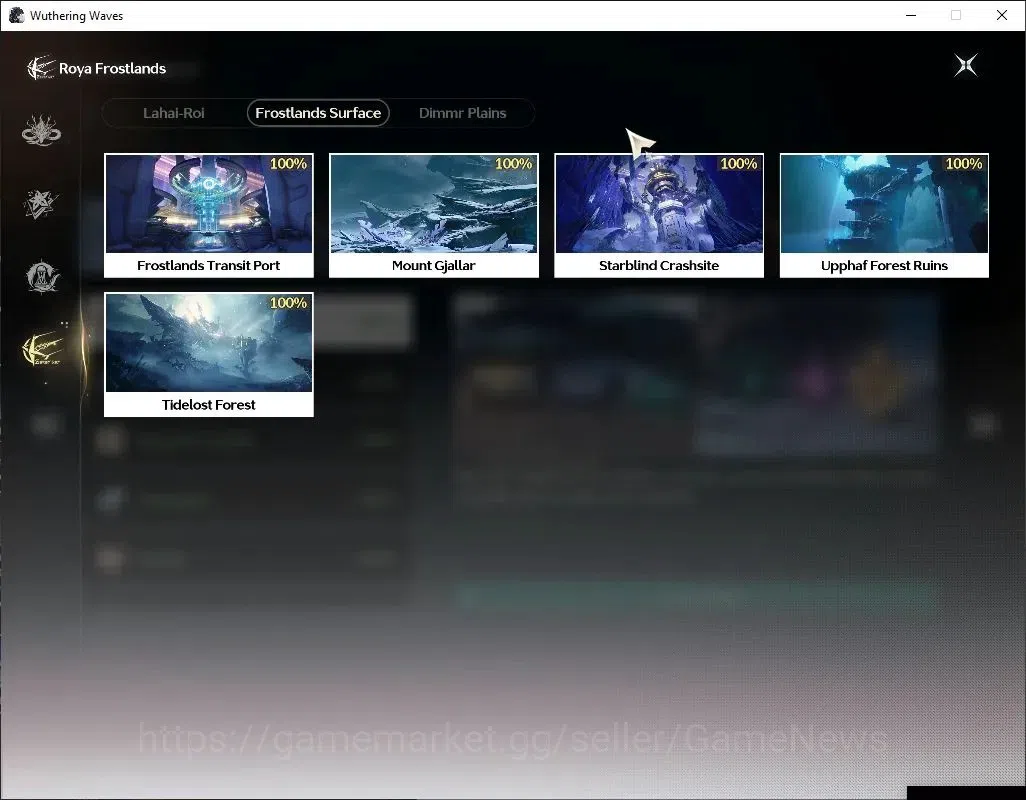1026x800 pixels.
Task: Click 100% on Mount Gjallar card
Action: click(514, 164)
